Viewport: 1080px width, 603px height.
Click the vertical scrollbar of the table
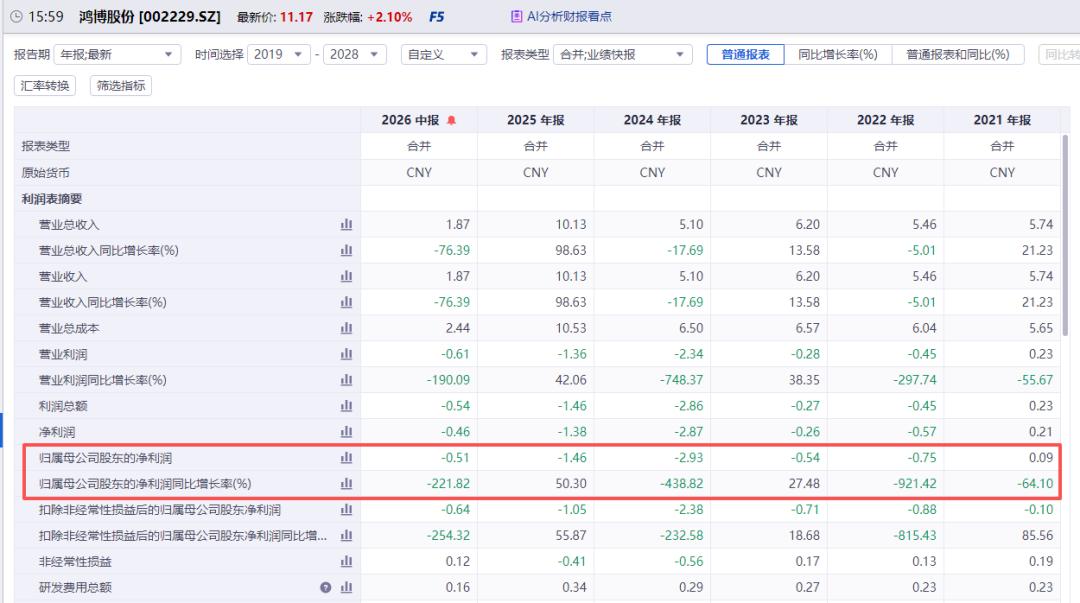click(1065, 227)
